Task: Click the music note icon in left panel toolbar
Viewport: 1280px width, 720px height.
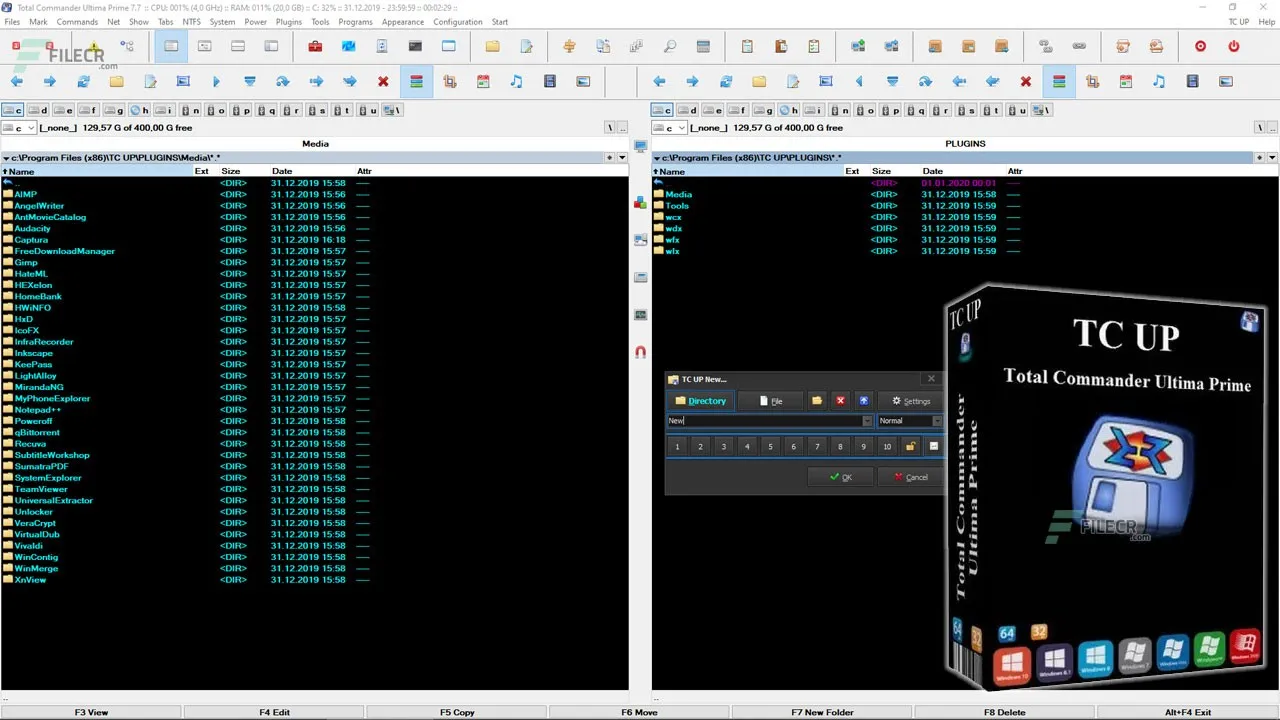Action: point(516,81)
